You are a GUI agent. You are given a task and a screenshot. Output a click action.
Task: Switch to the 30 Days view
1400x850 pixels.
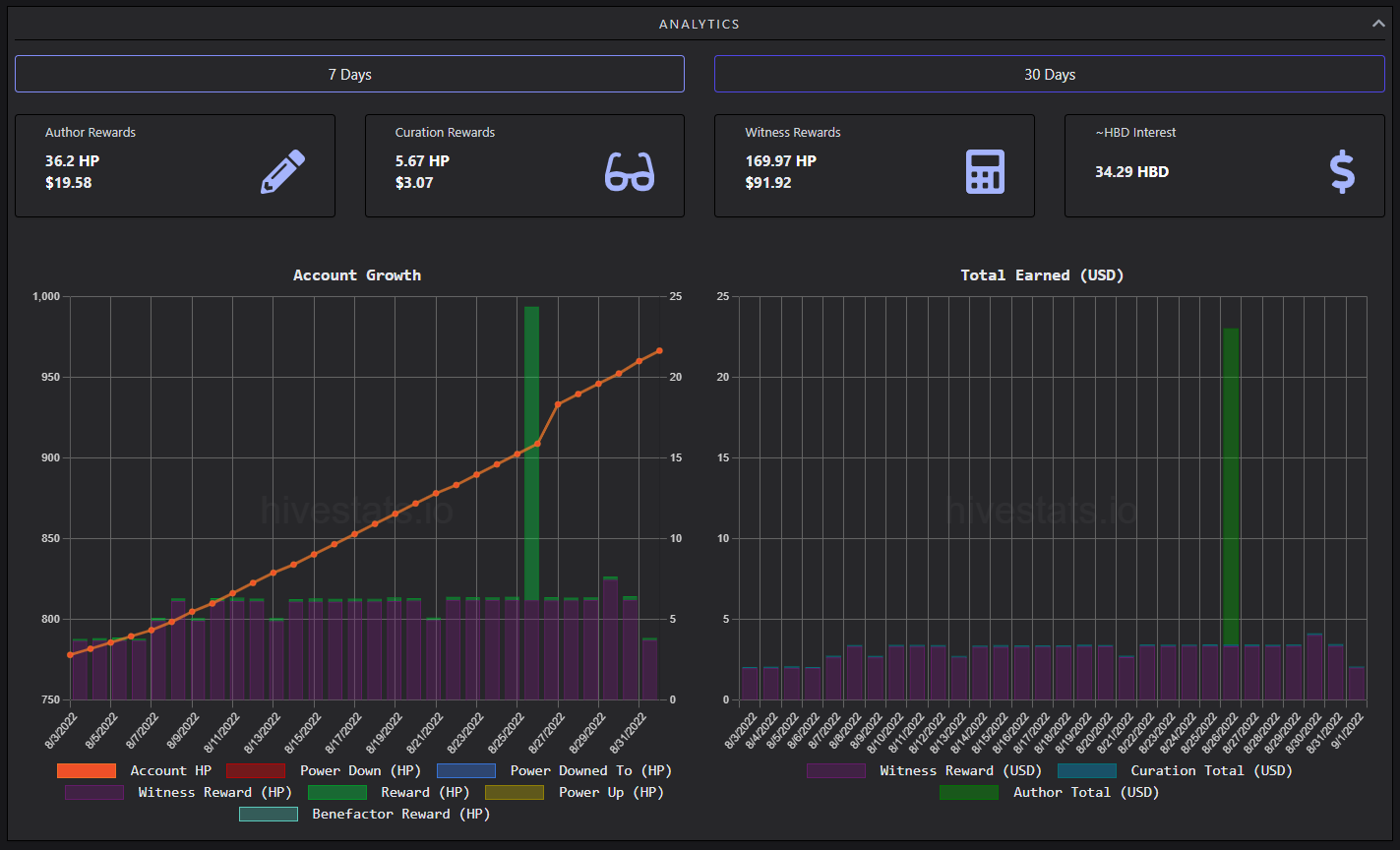tap(1049, 74)
